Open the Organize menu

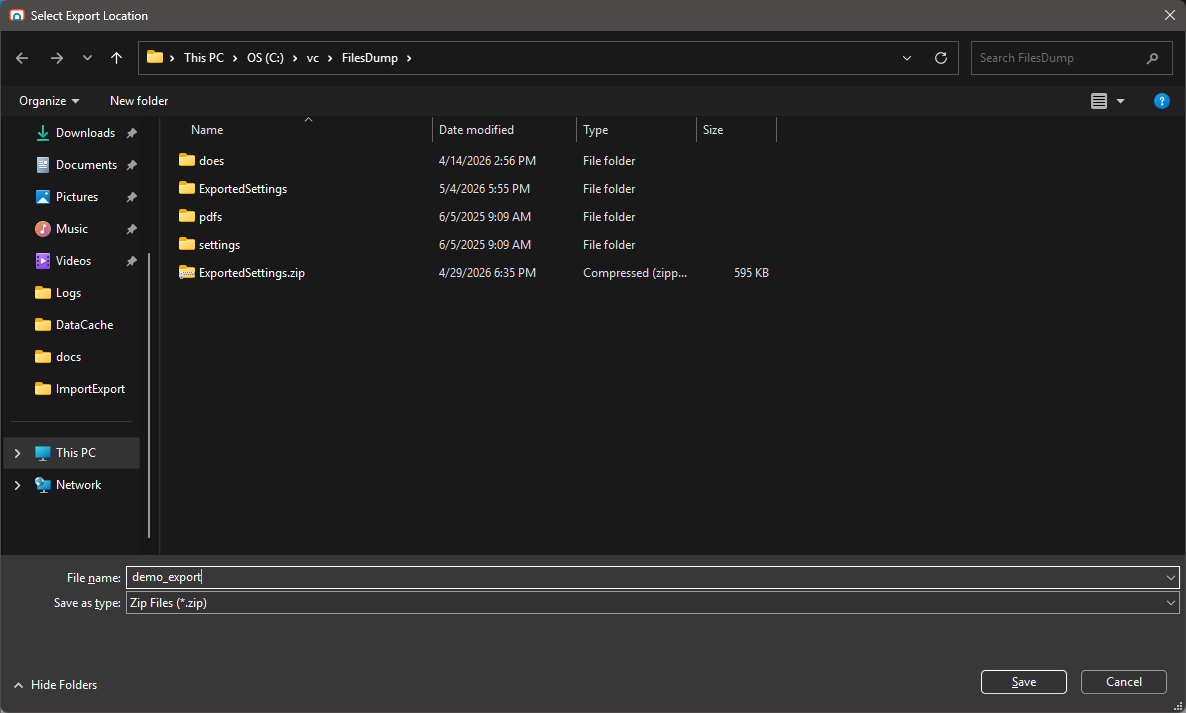click(x=49, y=101)
